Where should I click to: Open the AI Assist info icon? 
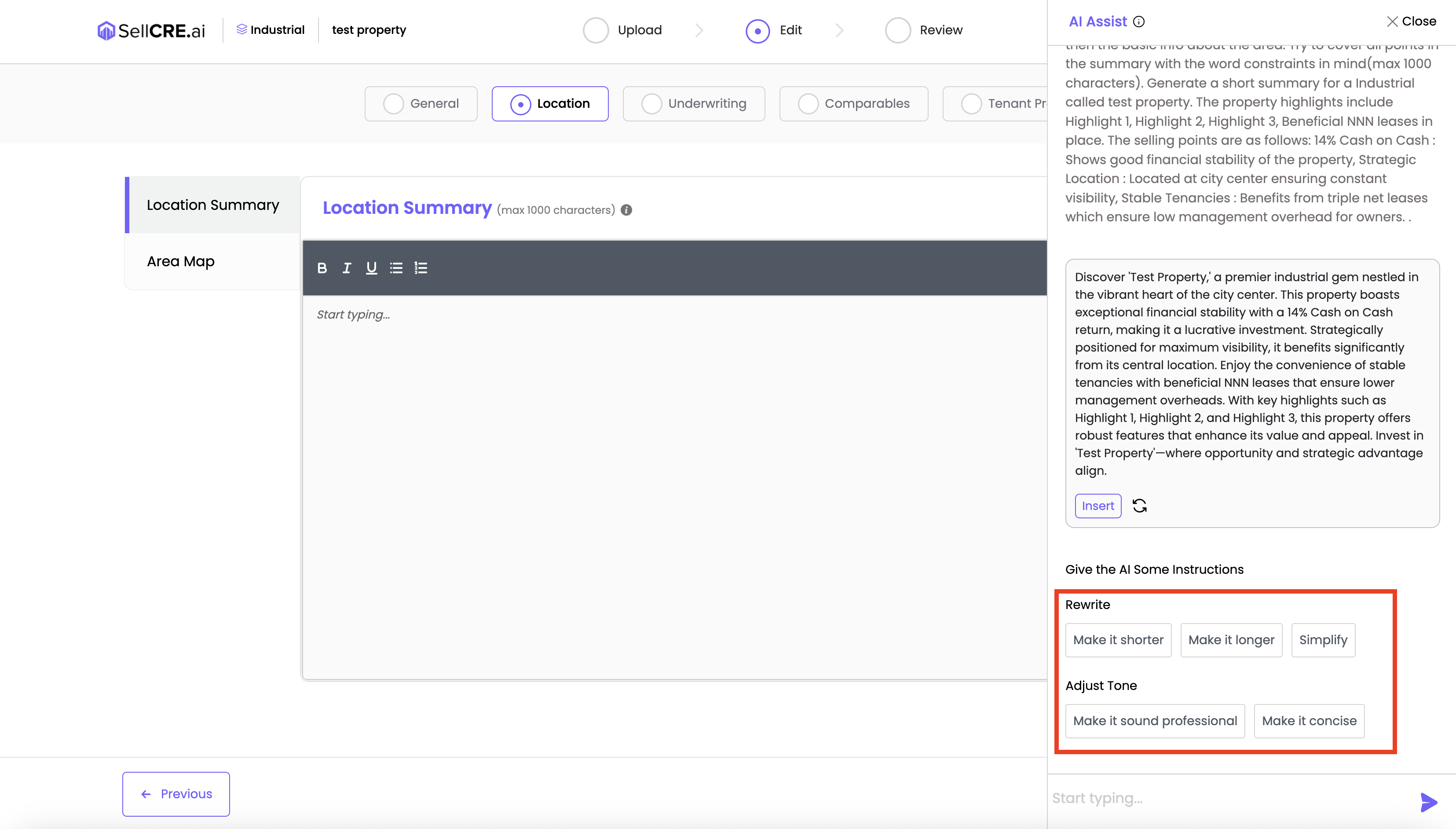click(1139, 22)
